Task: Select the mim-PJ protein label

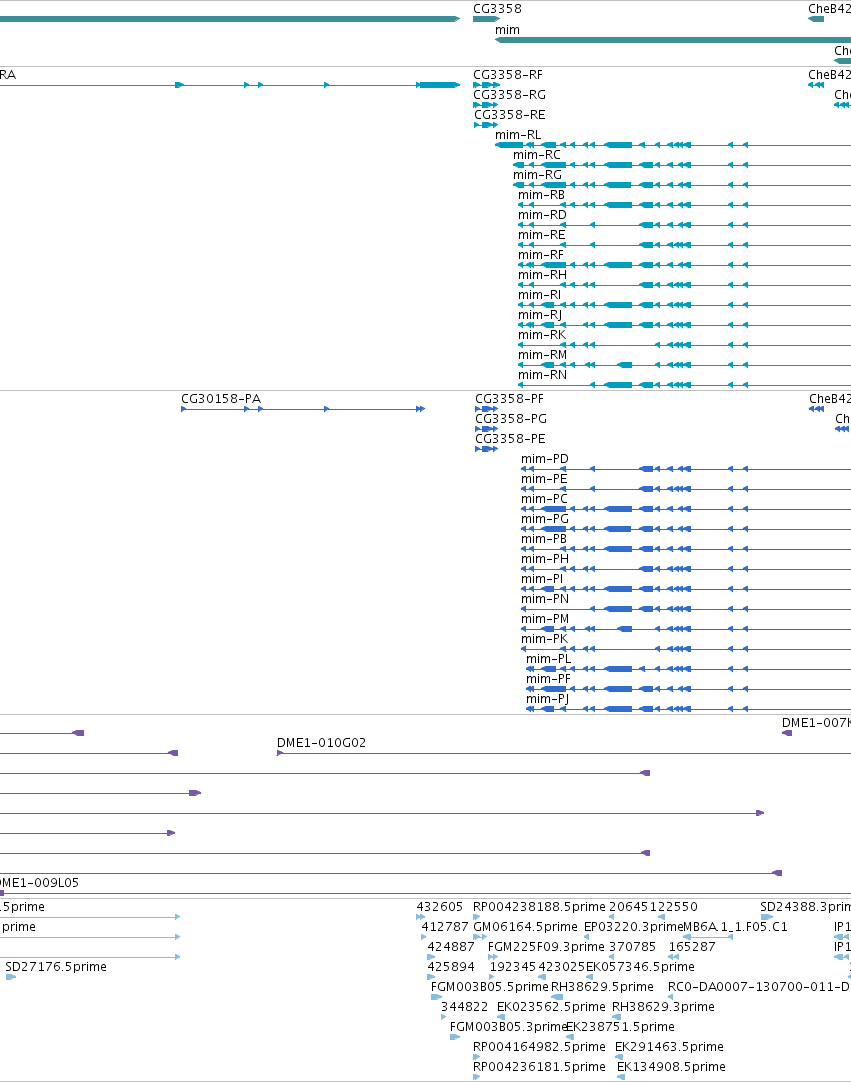Action: tap(547, 699)
